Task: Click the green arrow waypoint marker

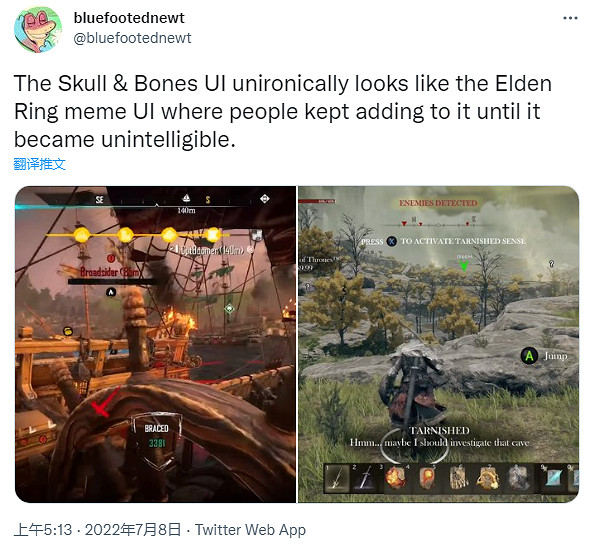Action: [464, 265]
